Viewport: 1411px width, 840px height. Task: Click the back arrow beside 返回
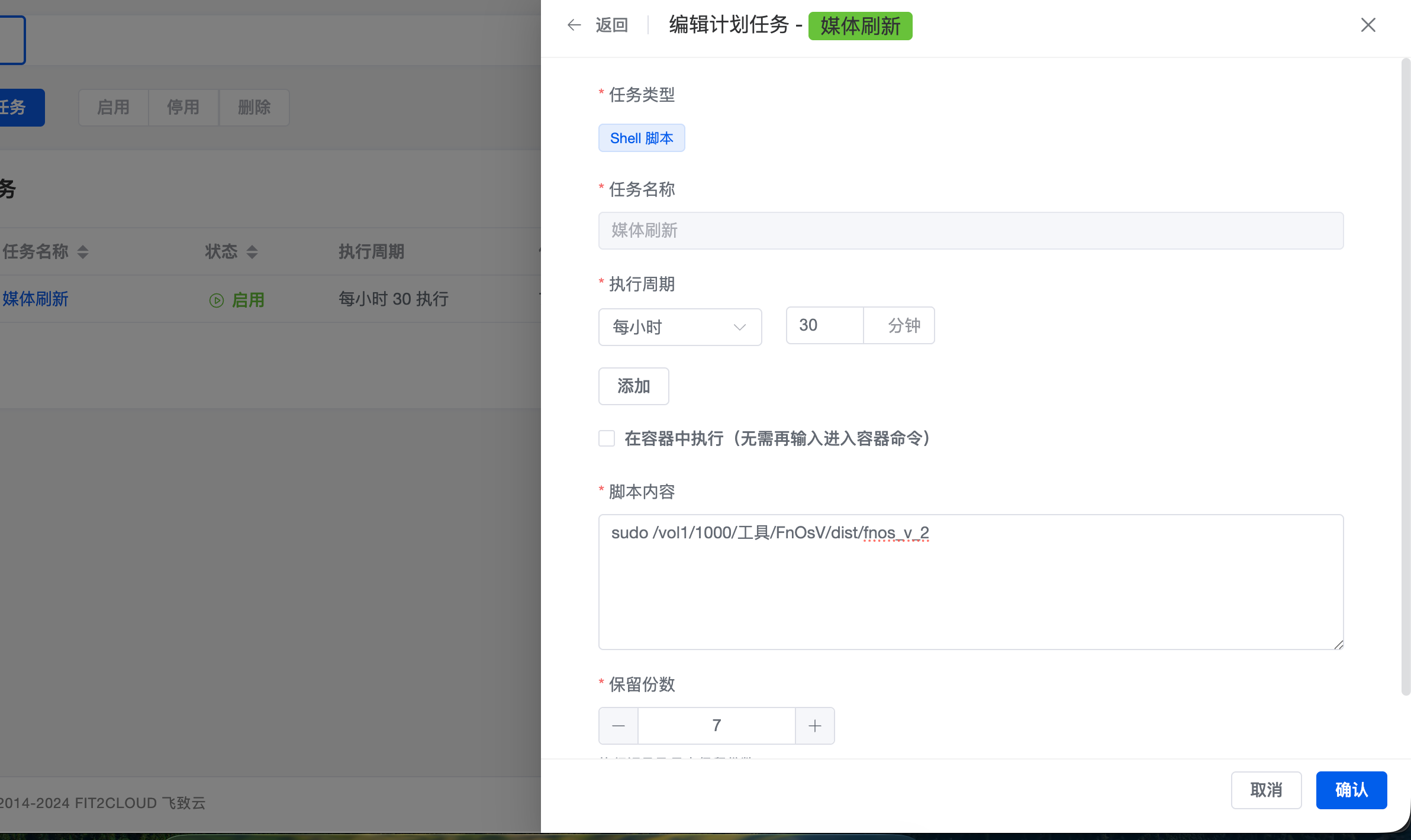tap(573, 25)
